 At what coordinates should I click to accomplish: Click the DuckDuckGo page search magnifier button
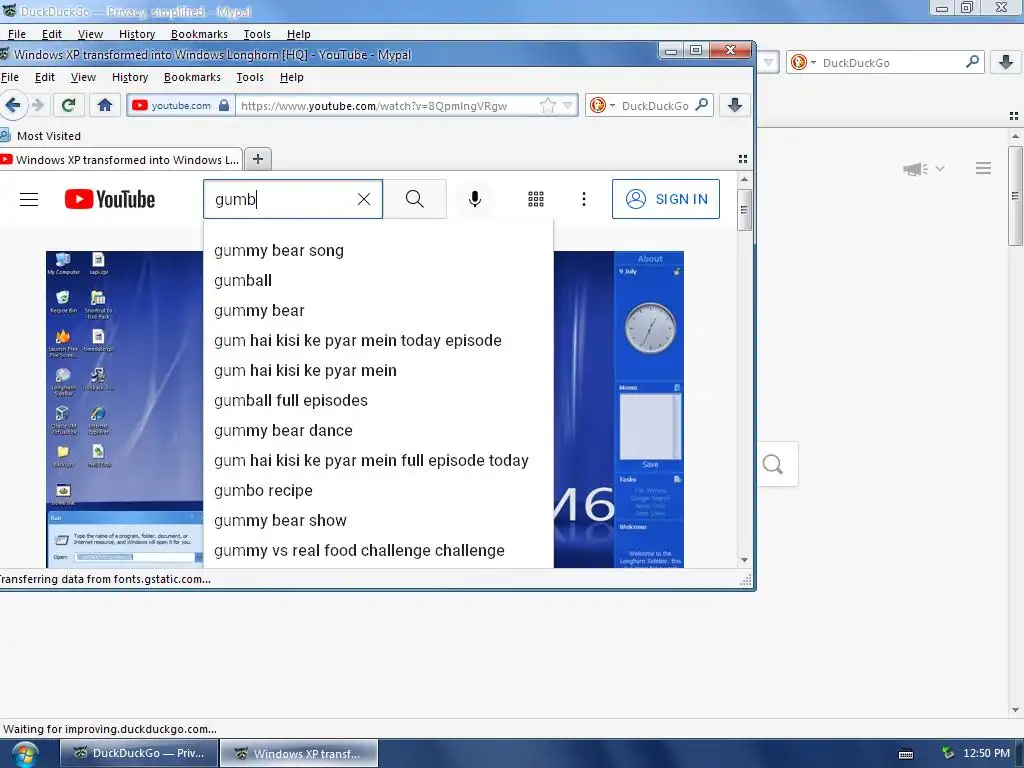click(x=773, y=464)
